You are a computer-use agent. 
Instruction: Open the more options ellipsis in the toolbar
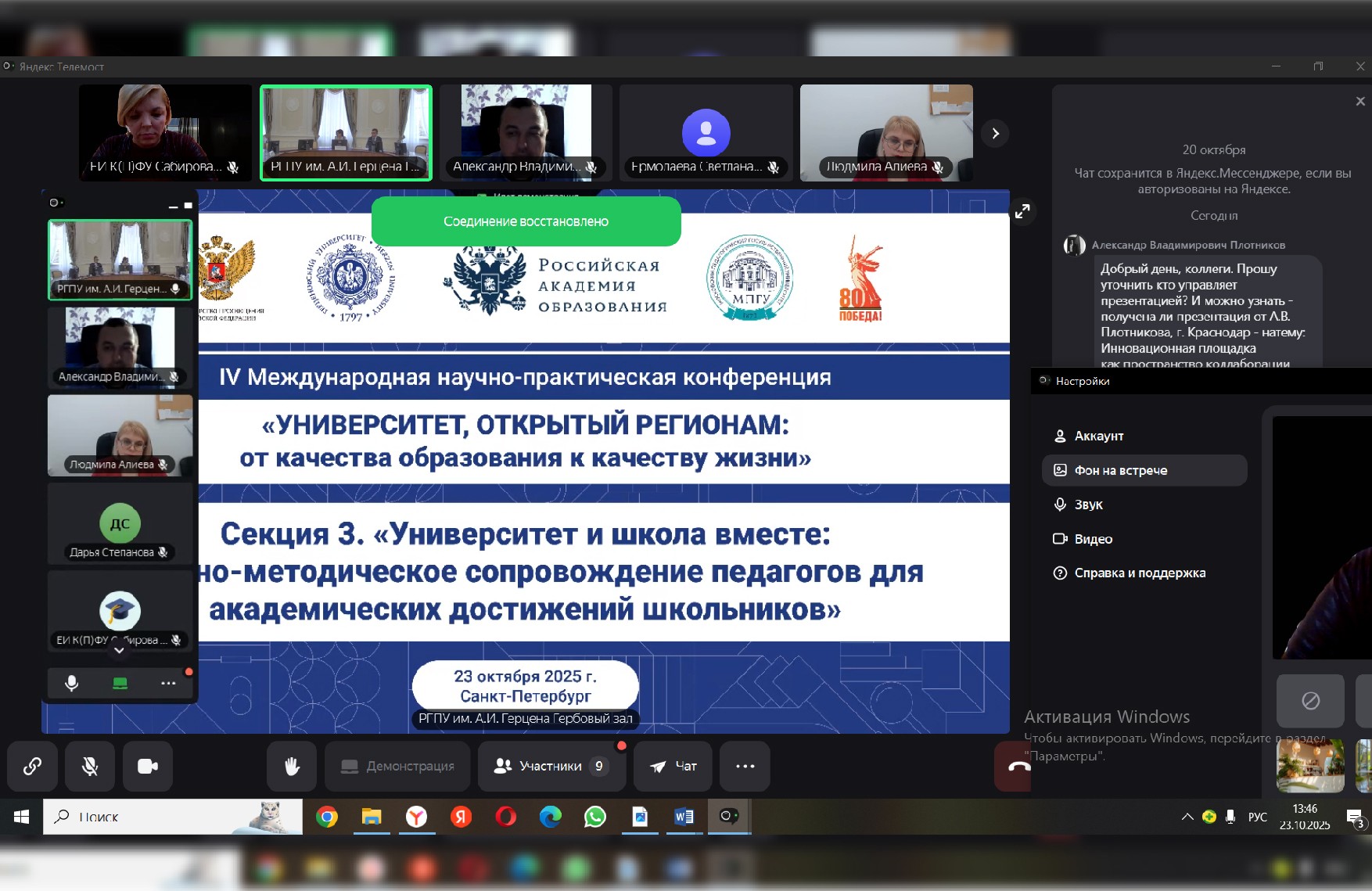[745, 767]
